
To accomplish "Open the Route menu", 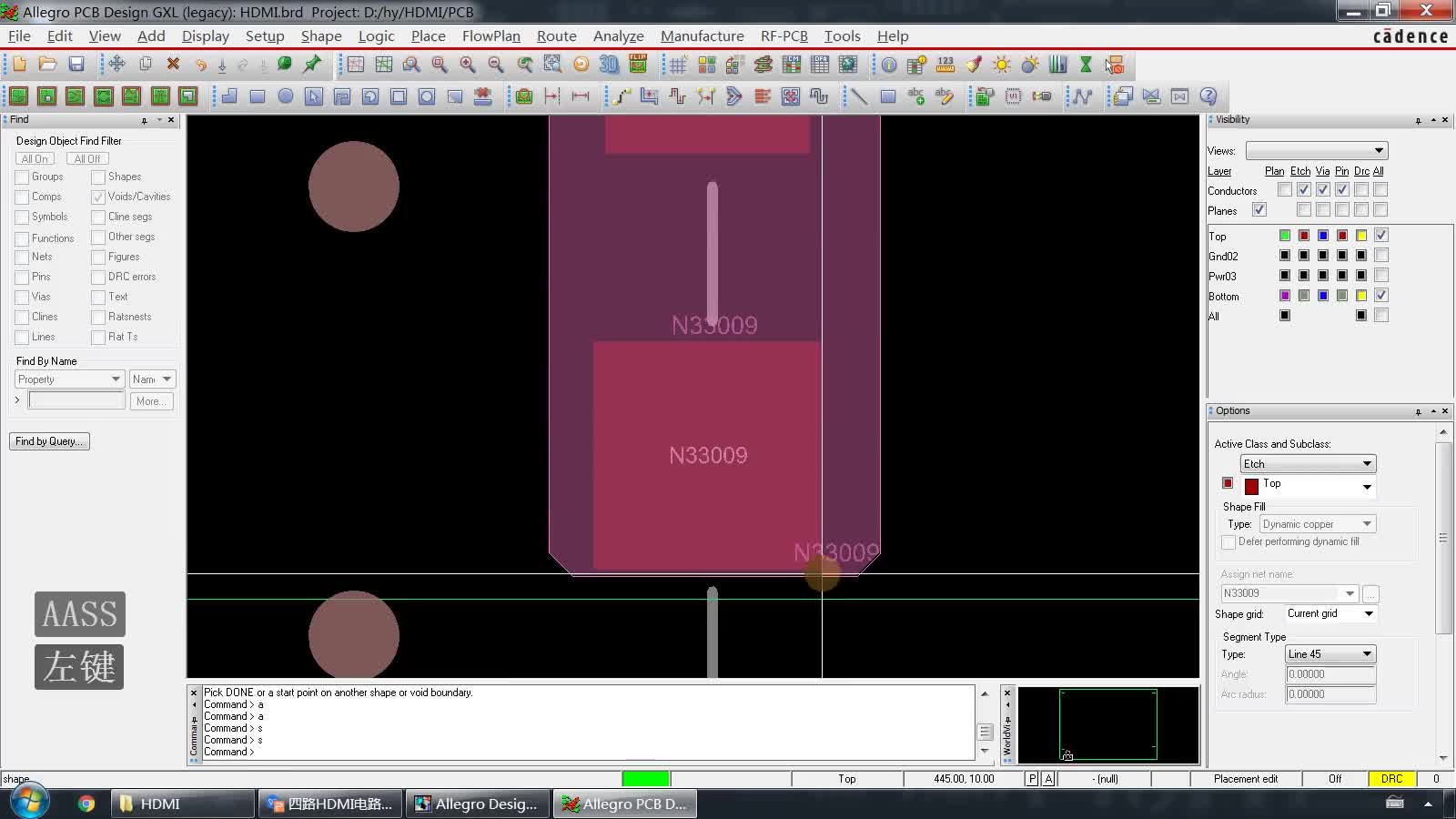I will tap(556, 36).
